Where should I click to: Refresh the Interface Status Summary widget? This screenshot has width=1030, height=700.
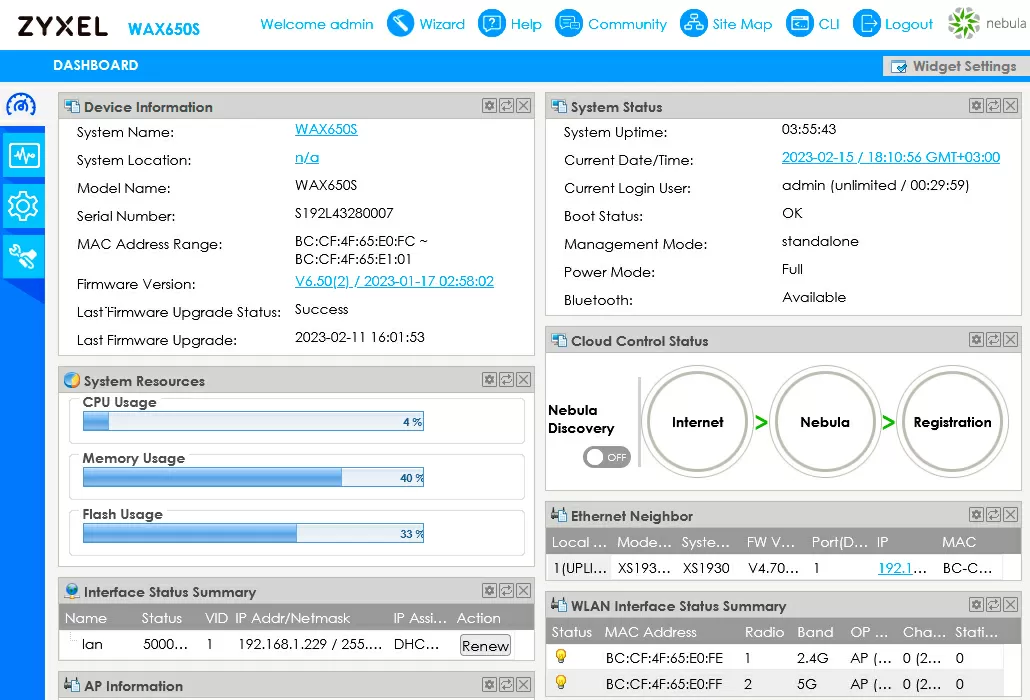pos(506,591)
